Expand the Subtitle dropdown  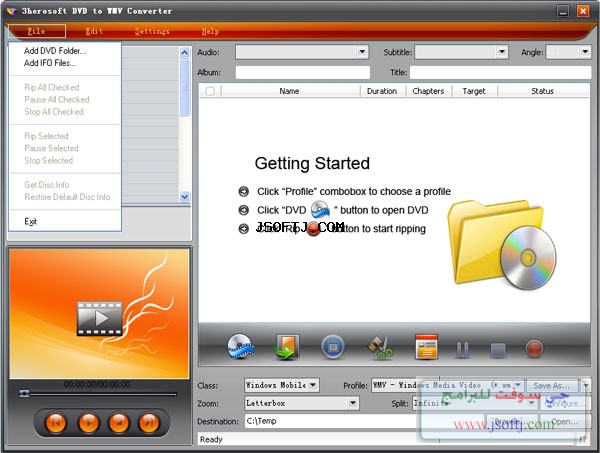[x=502, y=52]
